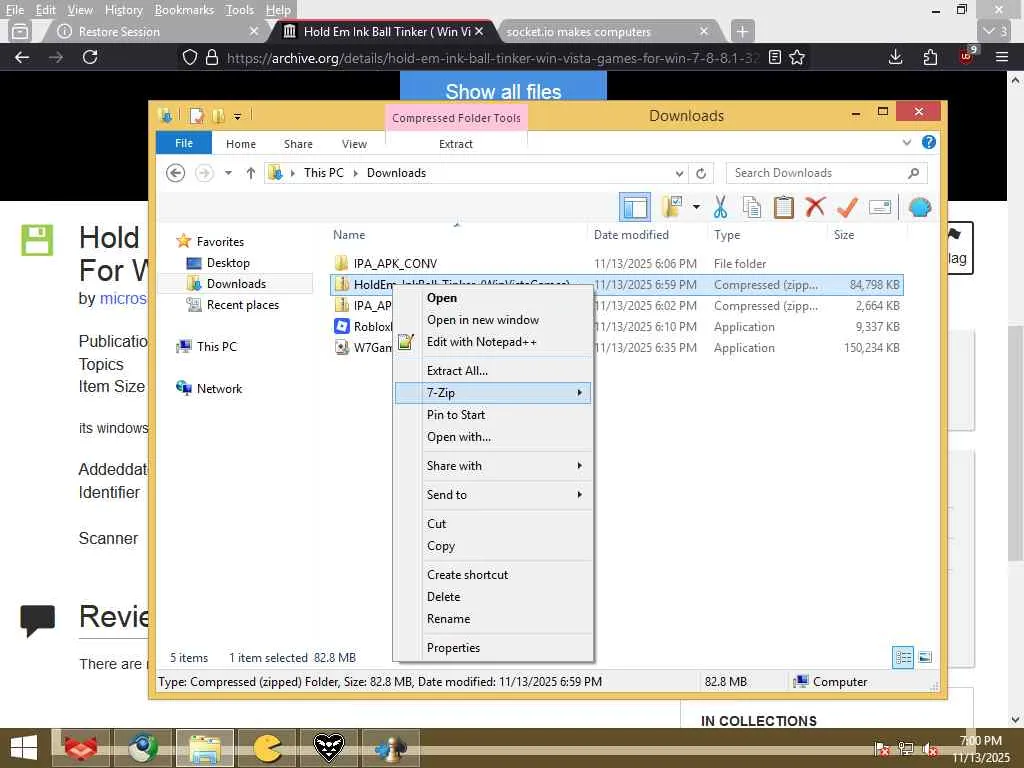This screenshot has width=1024, height=768.
Task: Expand the 7-Zip submenu
Action: tap(579, 392)
